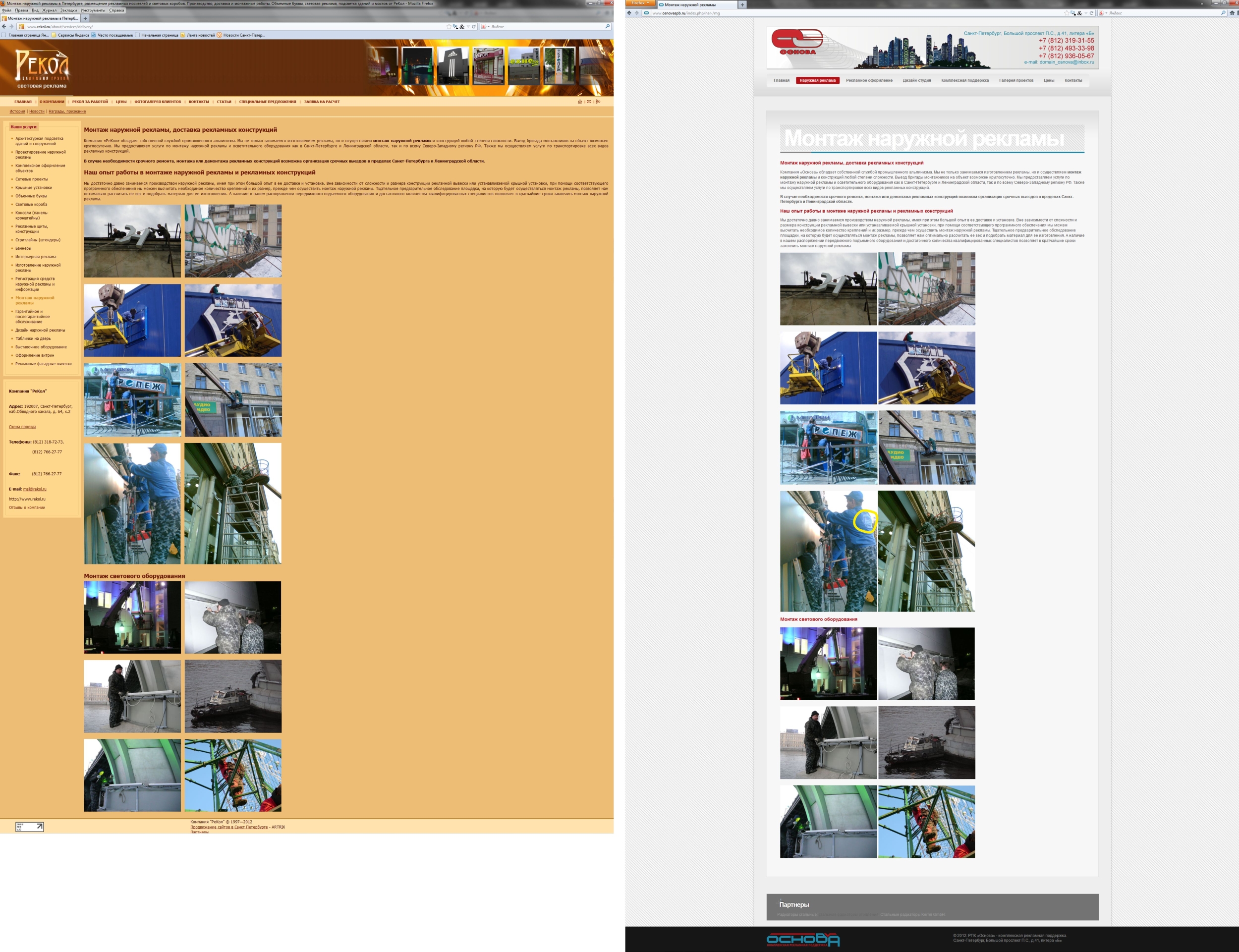Open new tab in osnovaspb.ru browser window
The image size is (1239, 952).
742,4
